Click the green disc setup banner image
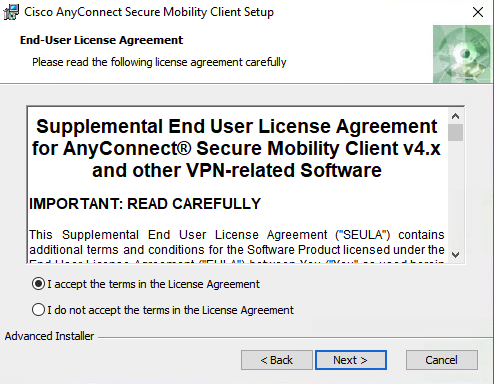The width and height of the screenshot is (494, 384). click(462, 54)
